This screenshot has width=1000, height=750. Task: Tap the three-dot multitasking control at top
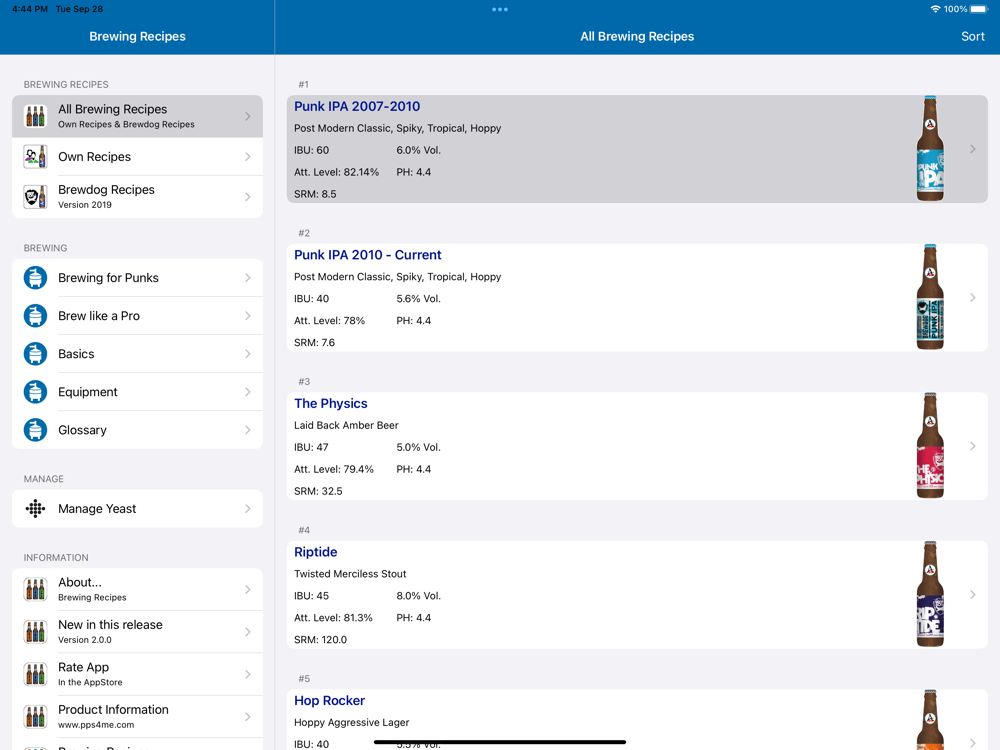pyautogui.click(x=500, y=10)
